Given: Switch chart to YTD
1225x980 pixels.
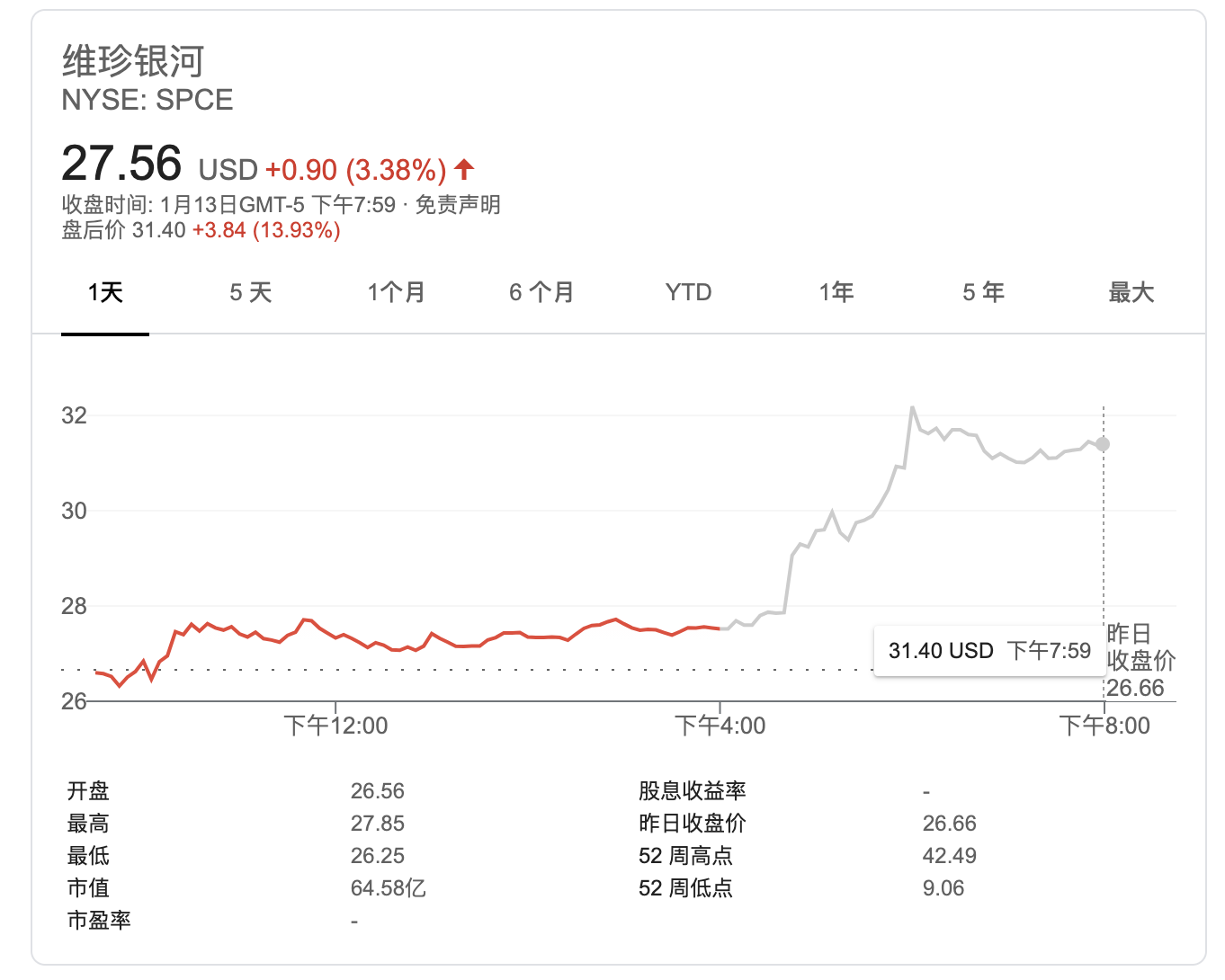Looking at the screenshot, I should (688, 292).
